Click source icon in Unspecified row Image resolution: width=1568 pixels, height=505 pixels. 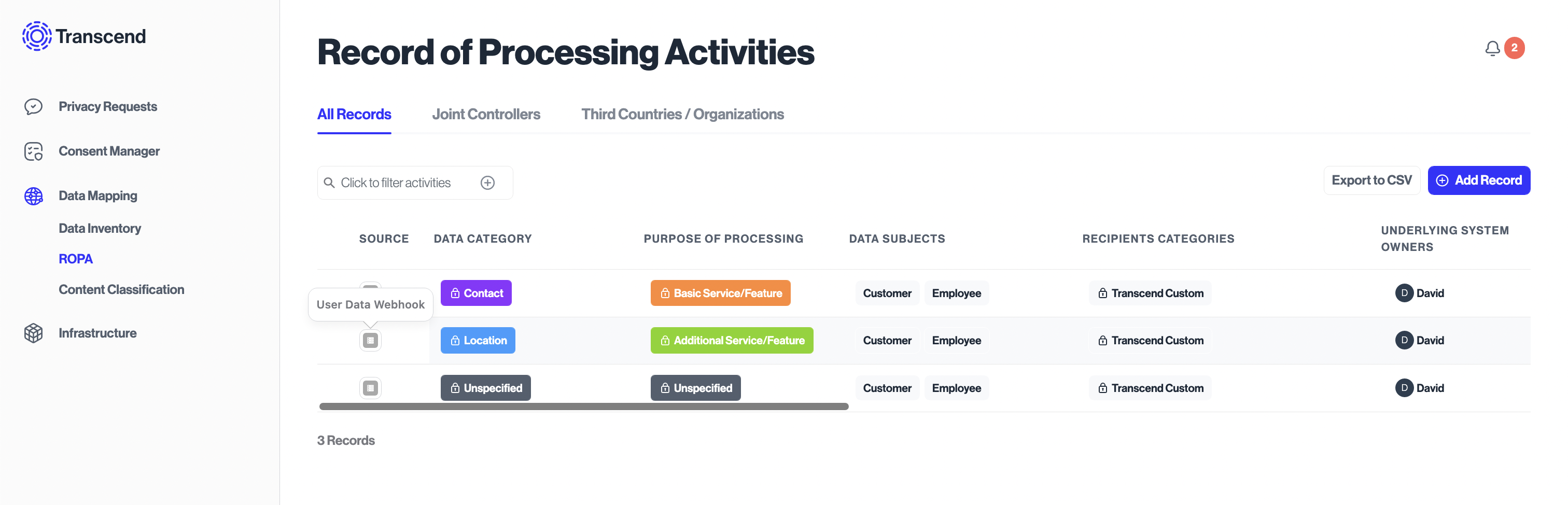pyautogui.click(x=370, y=388)
